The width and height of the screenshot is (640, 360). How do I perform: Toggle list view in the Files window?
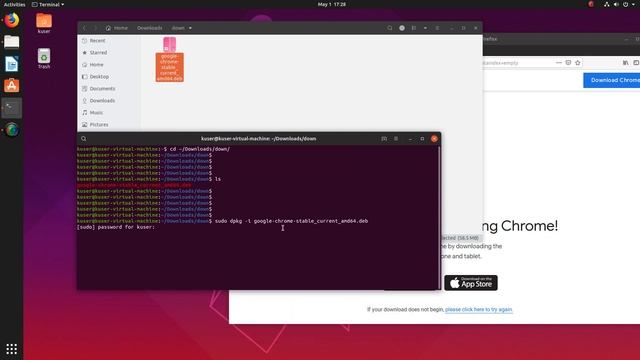point(414,28)
